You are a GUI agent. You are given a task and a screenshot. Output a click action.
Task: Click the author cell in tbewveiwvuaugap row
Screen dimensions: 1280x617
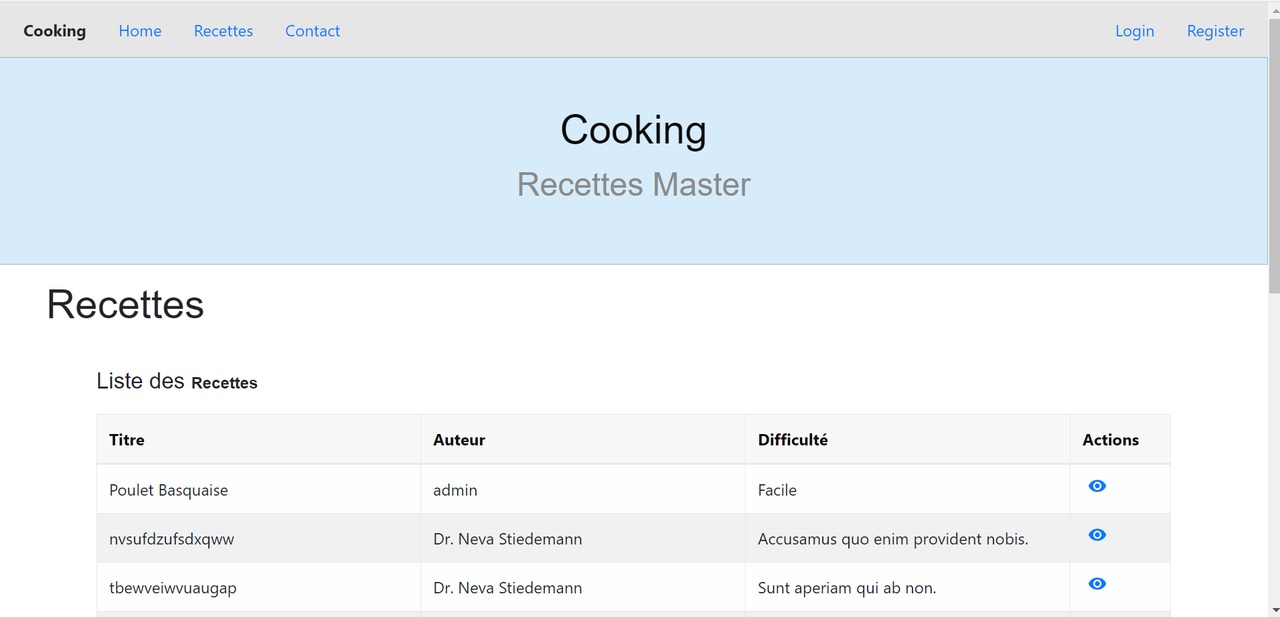click(583, 588)
